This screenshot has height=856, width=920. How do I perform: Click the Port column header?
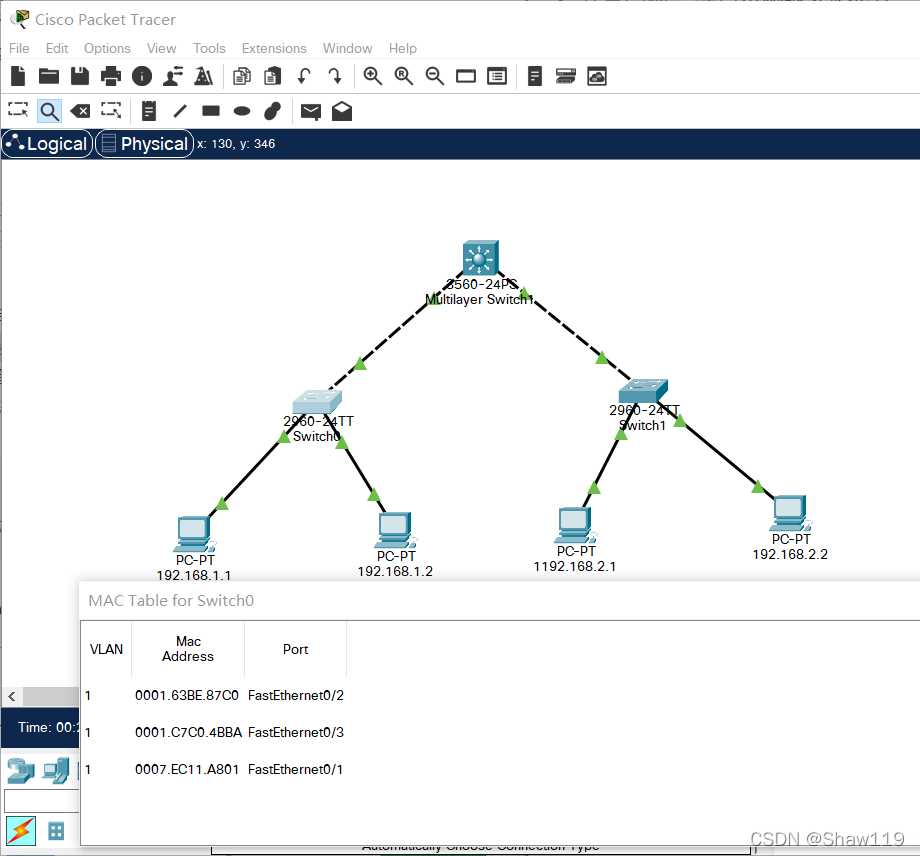(x=295, y=649)
